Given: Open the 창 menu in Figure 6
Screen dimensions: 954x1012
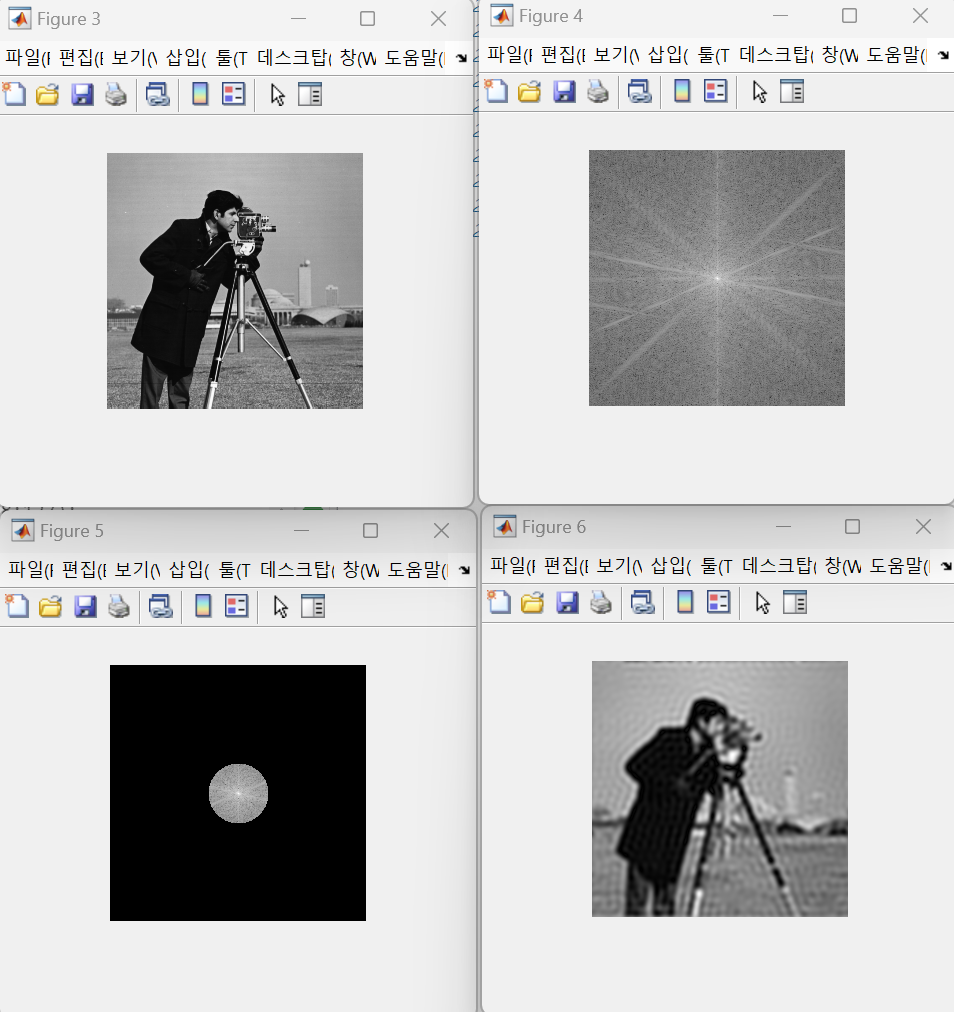Looking at the screenshot, I should pyautogui.click(x=843, y=566).
